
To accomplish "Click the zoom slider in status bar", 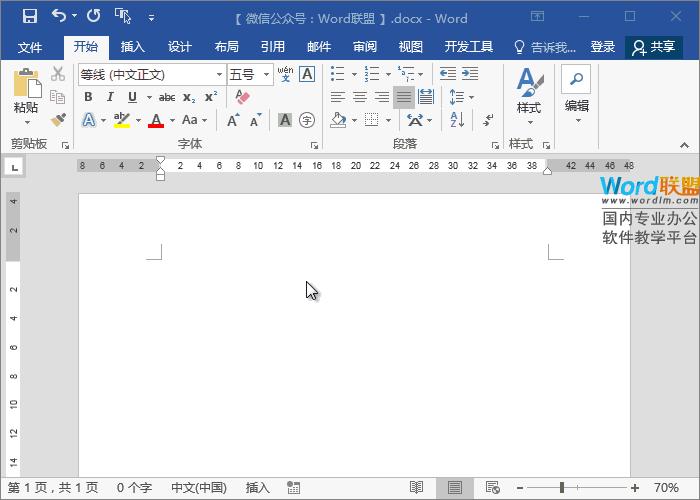I will [562, 487].
